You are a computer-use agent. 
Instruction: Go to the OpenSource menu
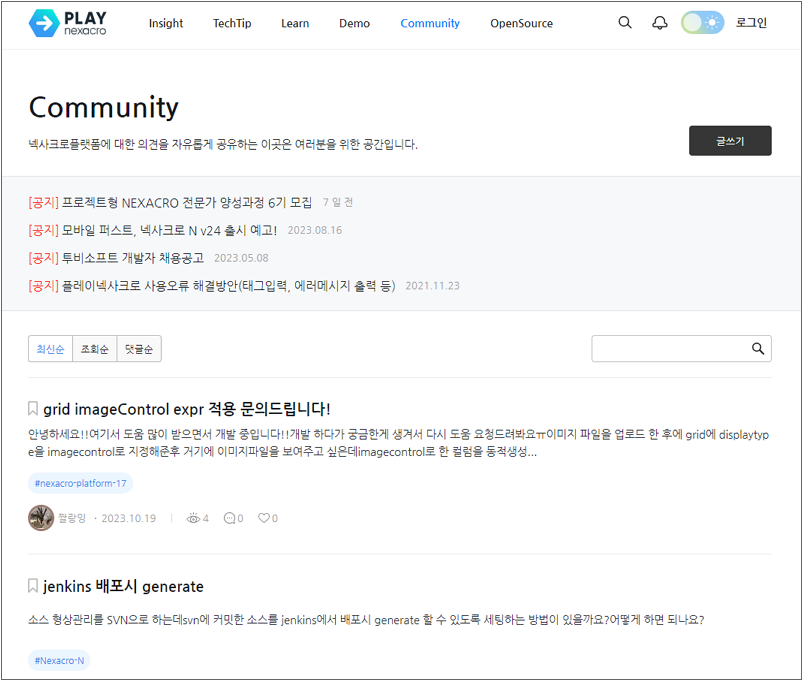(x=520, y=23)
